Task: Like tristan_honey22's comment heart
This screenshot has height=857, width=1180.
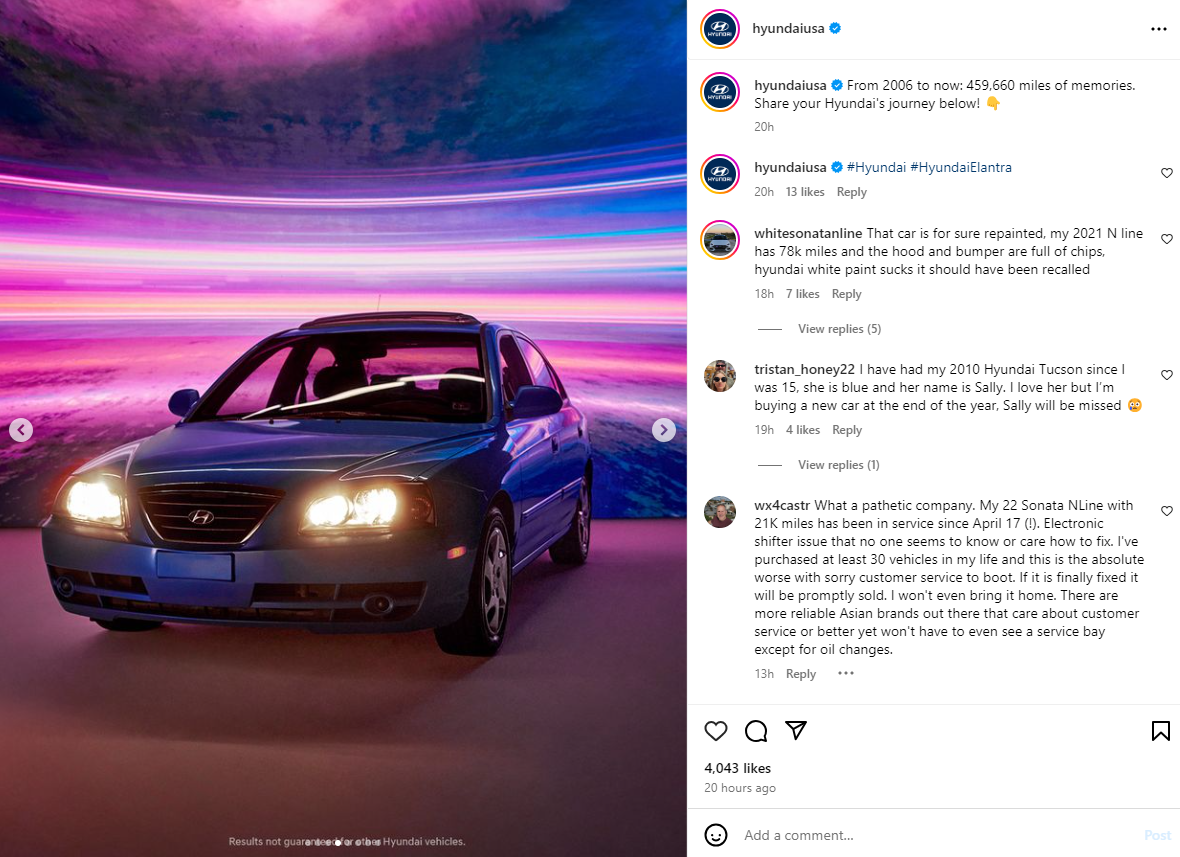Action: coord(1166,375)
